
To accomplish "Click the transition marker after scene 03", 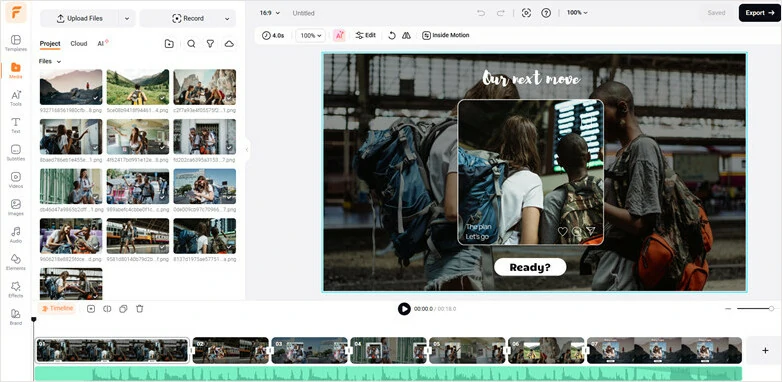I will pyautogui.click(x=349, y=351).
